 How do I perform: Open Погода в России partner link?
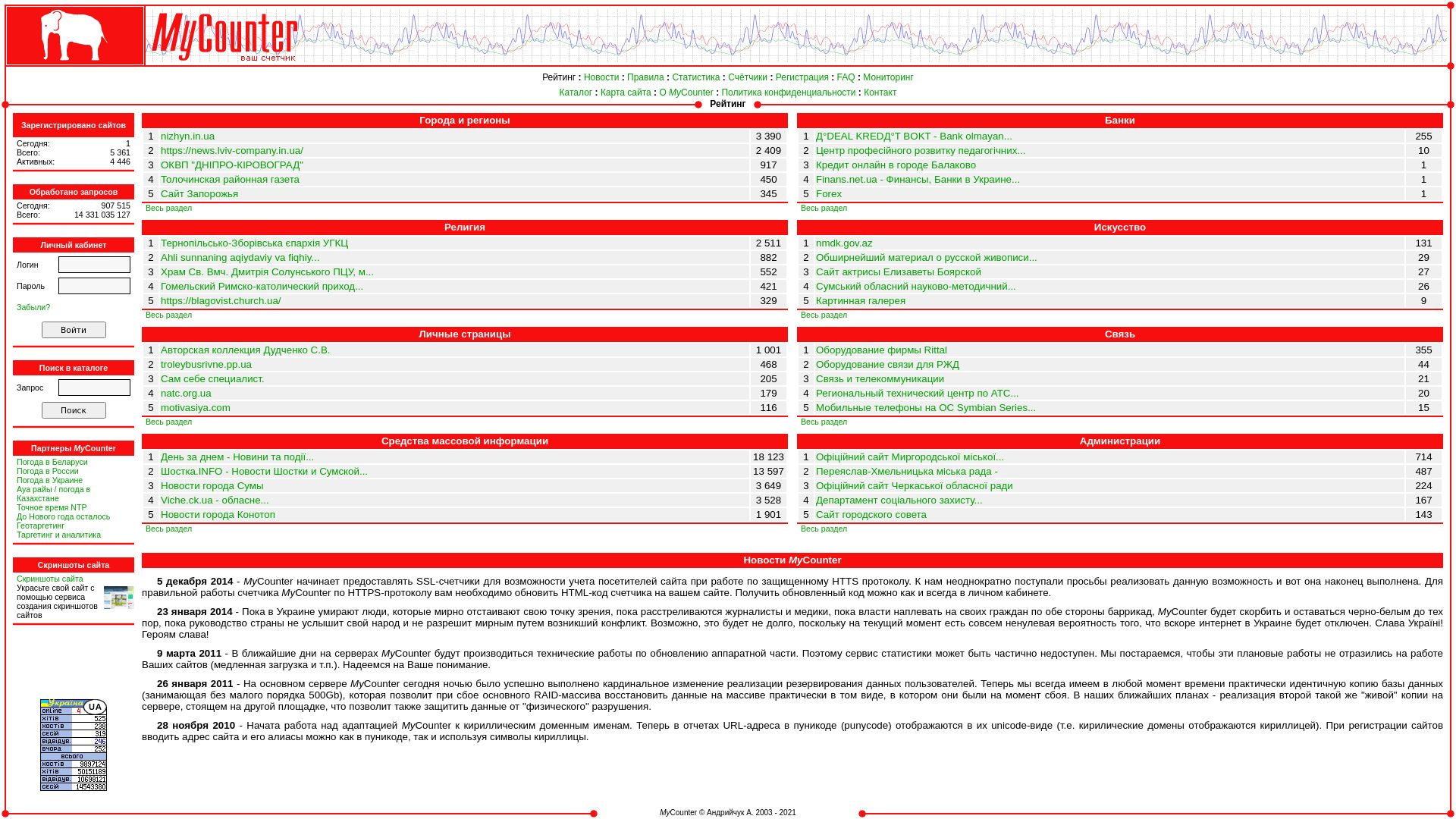pyautogui.click(x=48, y=471)
